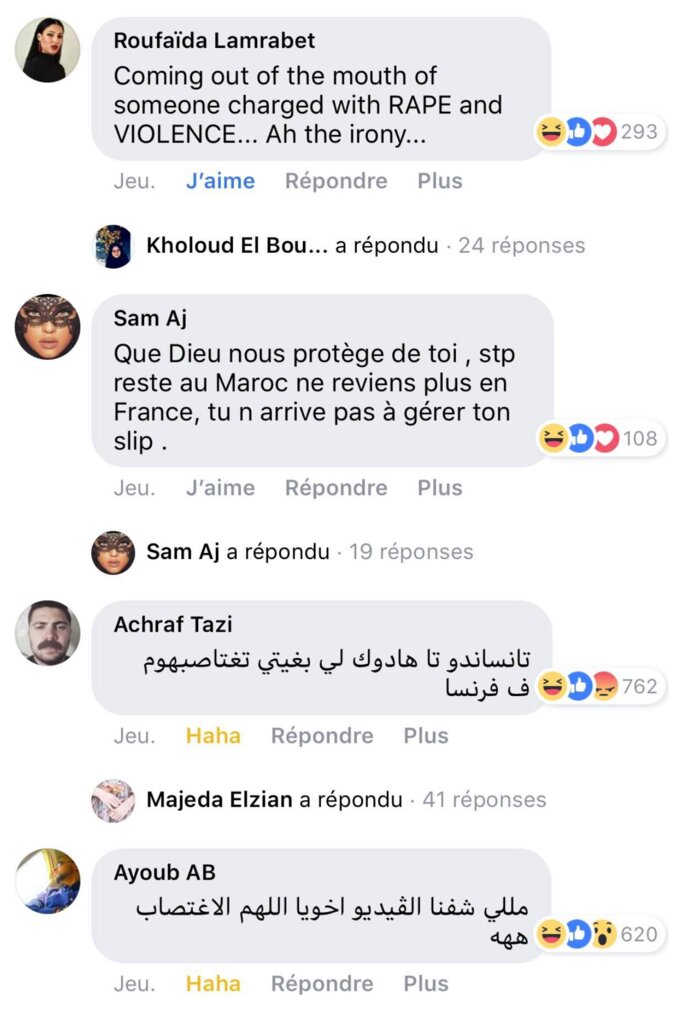
Task: Click Majeda Elzian's small reply avatar
Action: click(x=113, y=800)
